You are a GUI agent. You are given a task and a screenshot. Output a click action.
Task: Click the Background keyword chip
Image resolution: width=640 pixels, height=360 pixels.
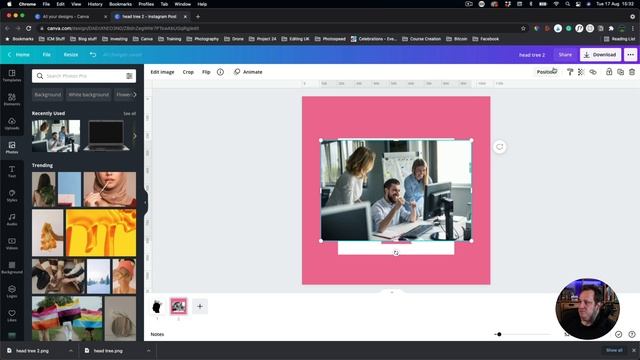pos(47,95)
